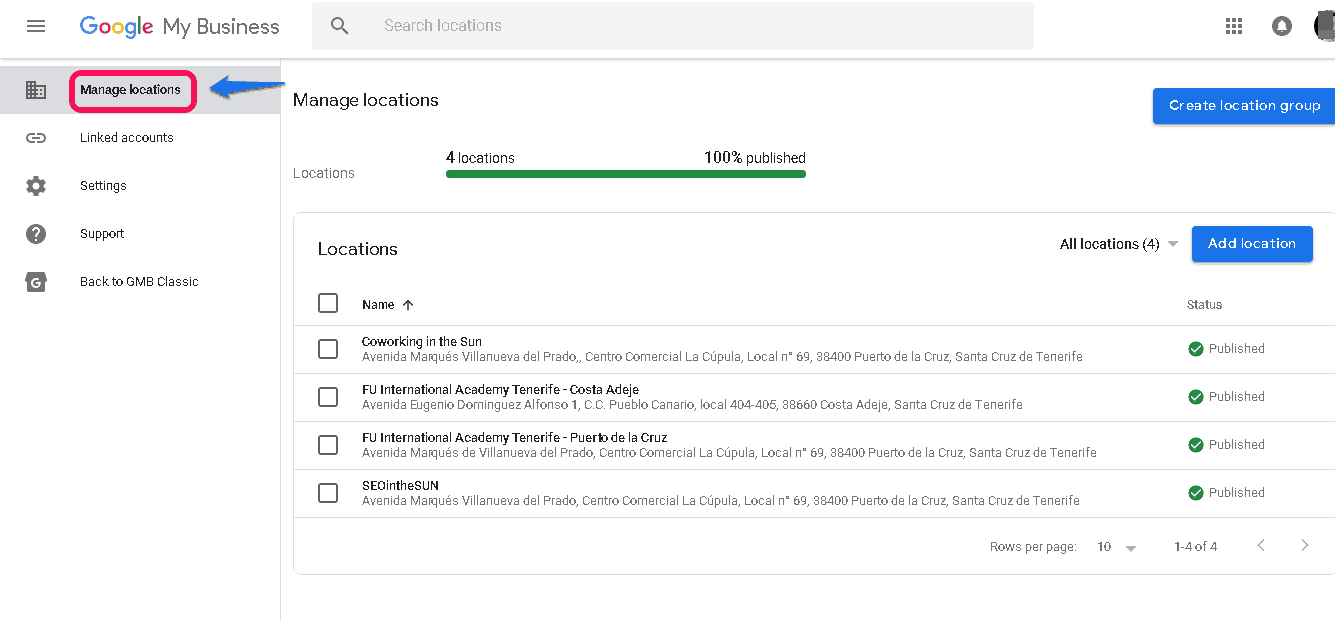Viewport: 1335px width, 621px height.
Task: Open FU International Academy Tenerife - Costa Adeje
Action: coord(500,390)
